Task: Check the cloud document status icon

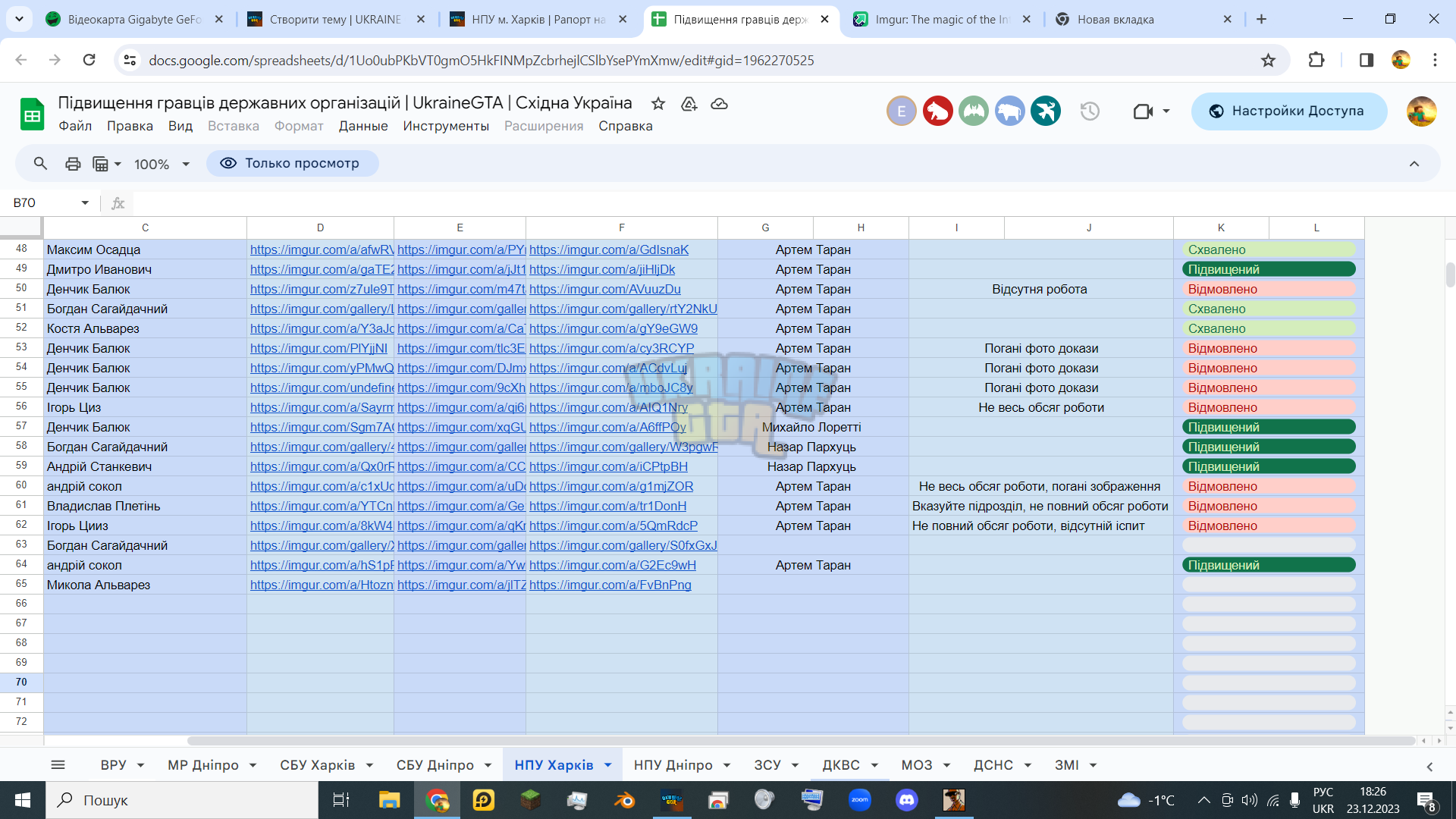Action: tap(719, 104)
